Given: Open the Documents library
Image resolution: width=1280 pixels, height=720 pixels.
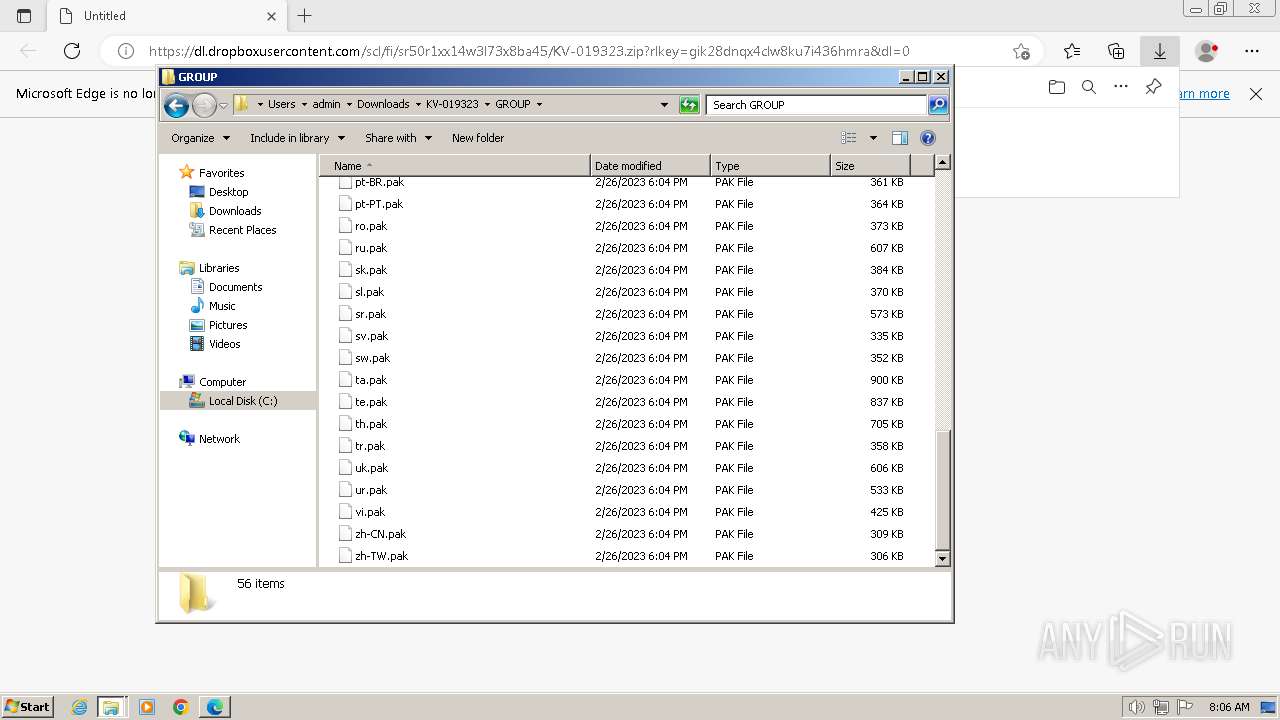Looking at the screenshot, I should pos(235,287).
